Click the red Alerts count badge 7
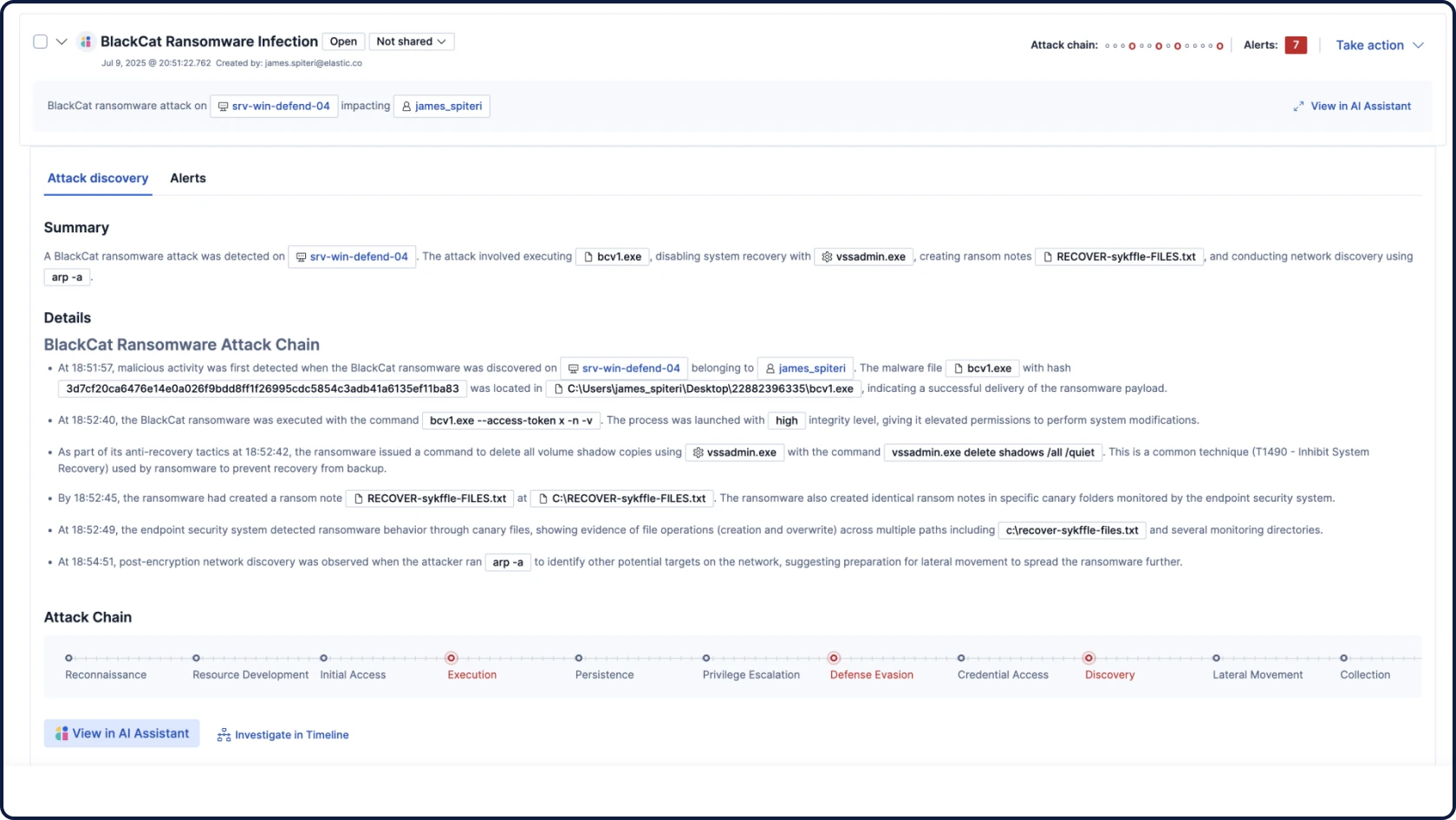Screen dimensions: 1456x820 [1296, 45]
